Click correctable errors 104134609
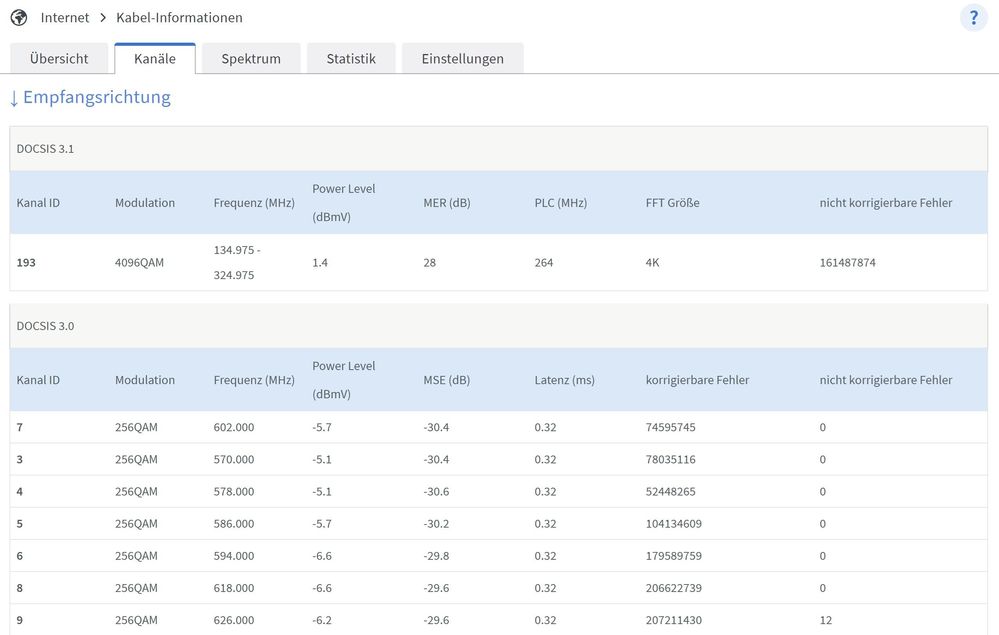Image resolution: width=999 pixels, height=635 pixels. [x=673, y=524]
